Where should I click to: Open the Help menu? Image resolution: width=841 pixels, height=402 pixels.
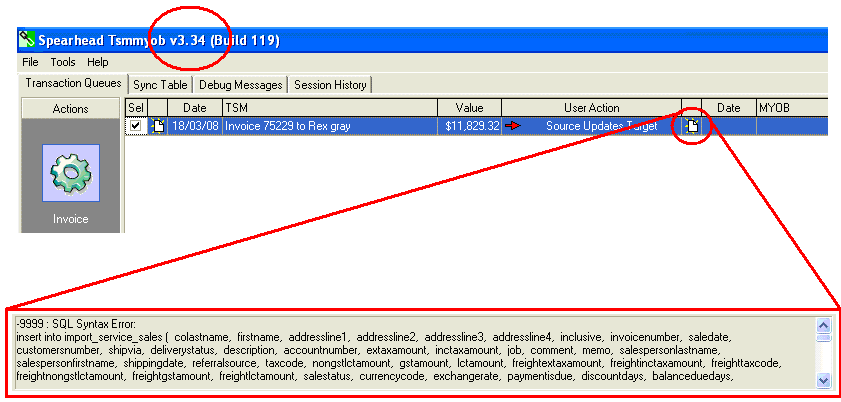98,62
